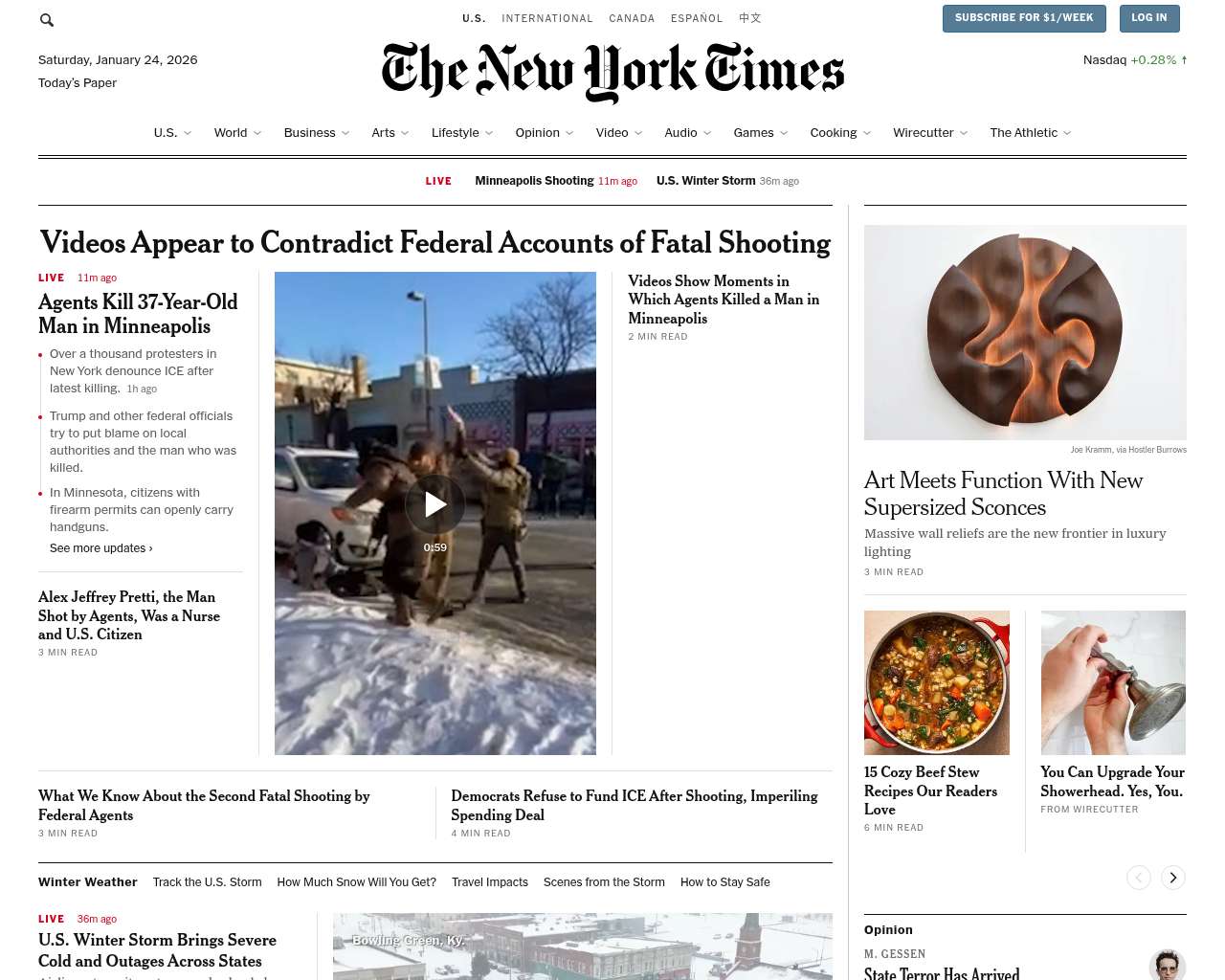Open the search magnifier icon

click(x=47, y=19)
